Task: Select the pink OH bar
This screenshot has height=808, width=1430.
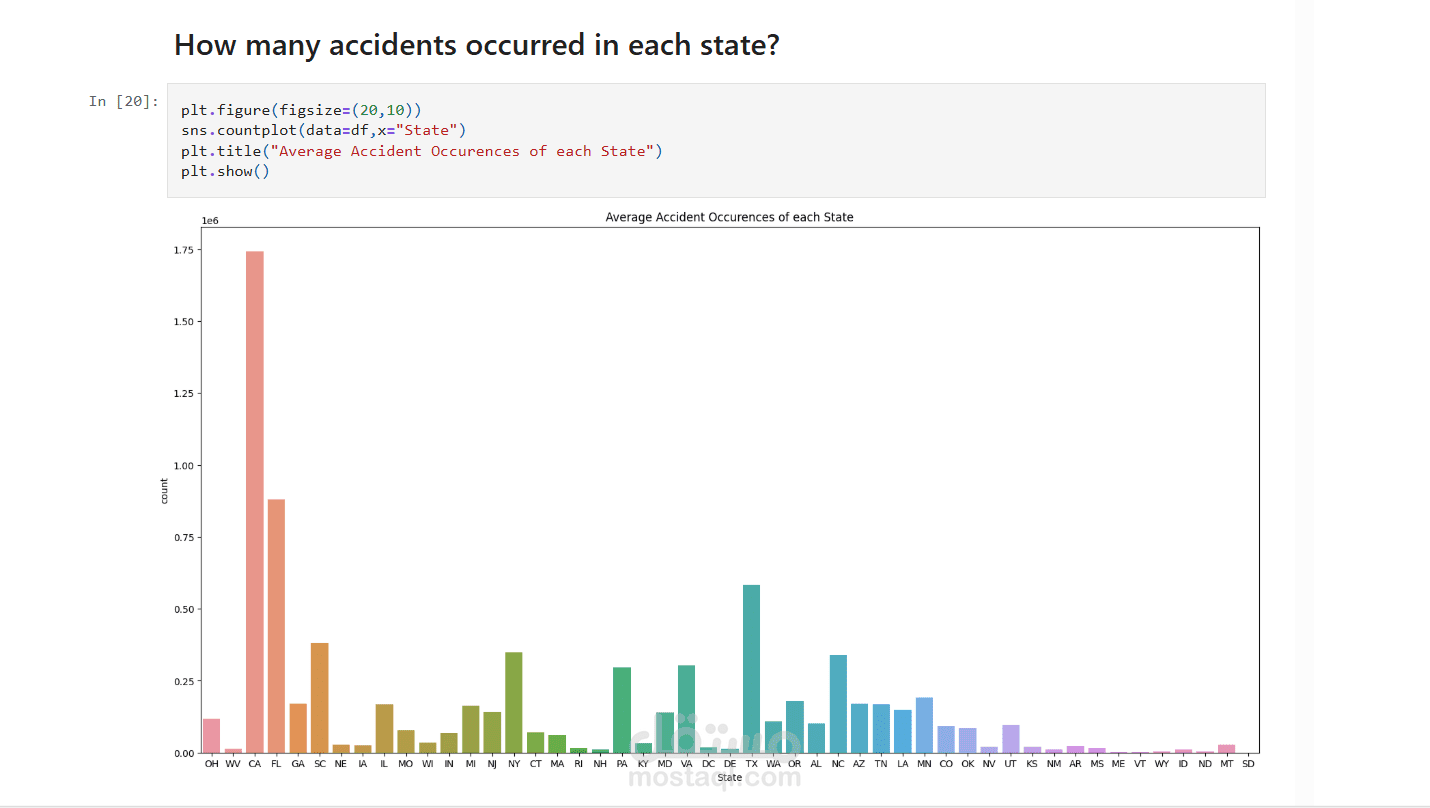Action: 211,735
